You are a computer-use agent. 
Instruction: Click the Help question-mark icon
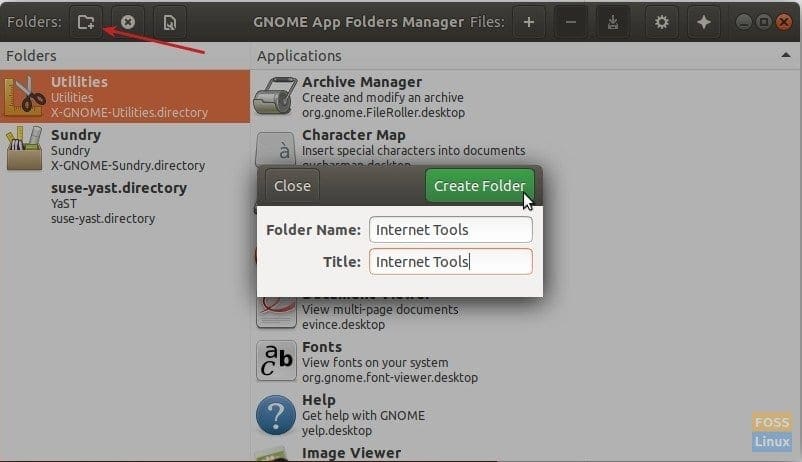point(276,414)
